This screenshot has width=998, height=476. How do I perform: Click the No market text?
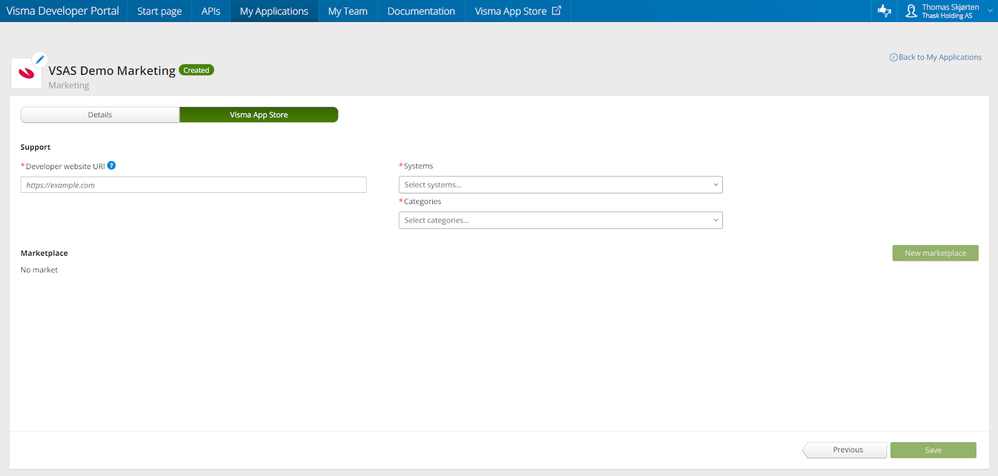[39, 270]
